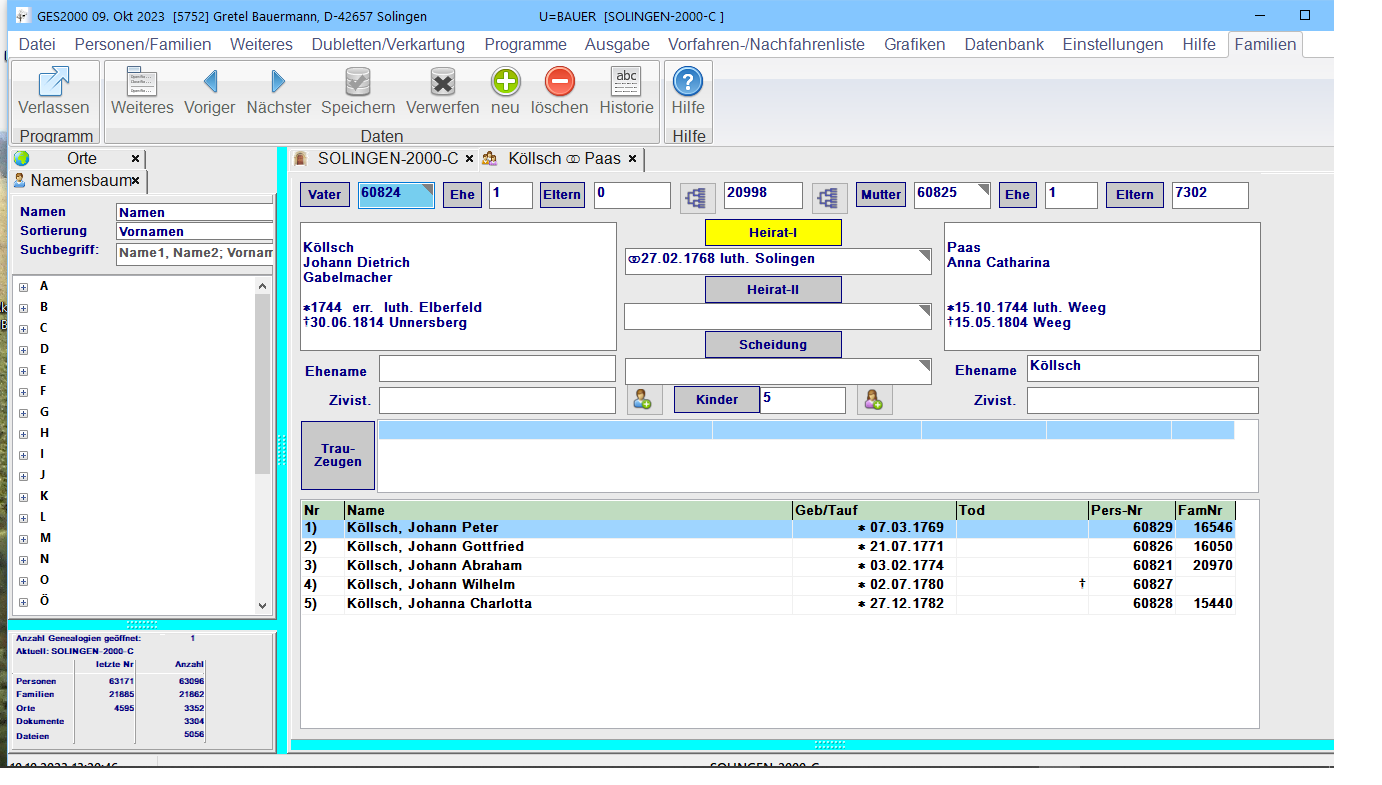Click the mother's Zivist. input field
The height and width of the screenshot is (785, 1382).
(x=1142, y=400)
